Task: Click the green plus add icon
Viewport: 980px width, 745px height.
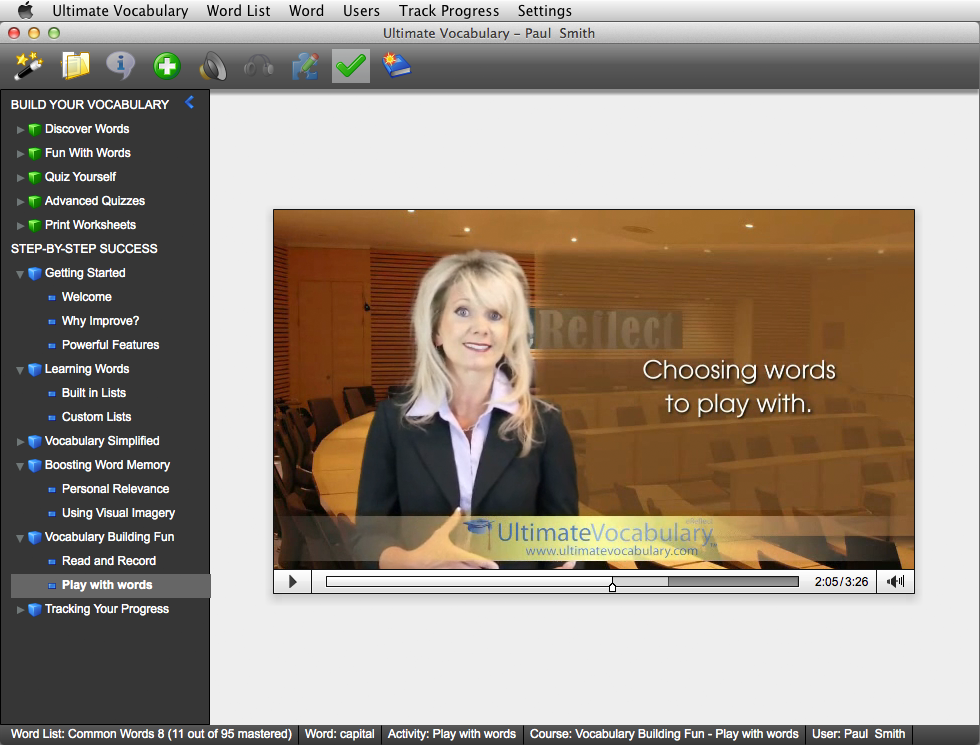Action: [166, 67]
